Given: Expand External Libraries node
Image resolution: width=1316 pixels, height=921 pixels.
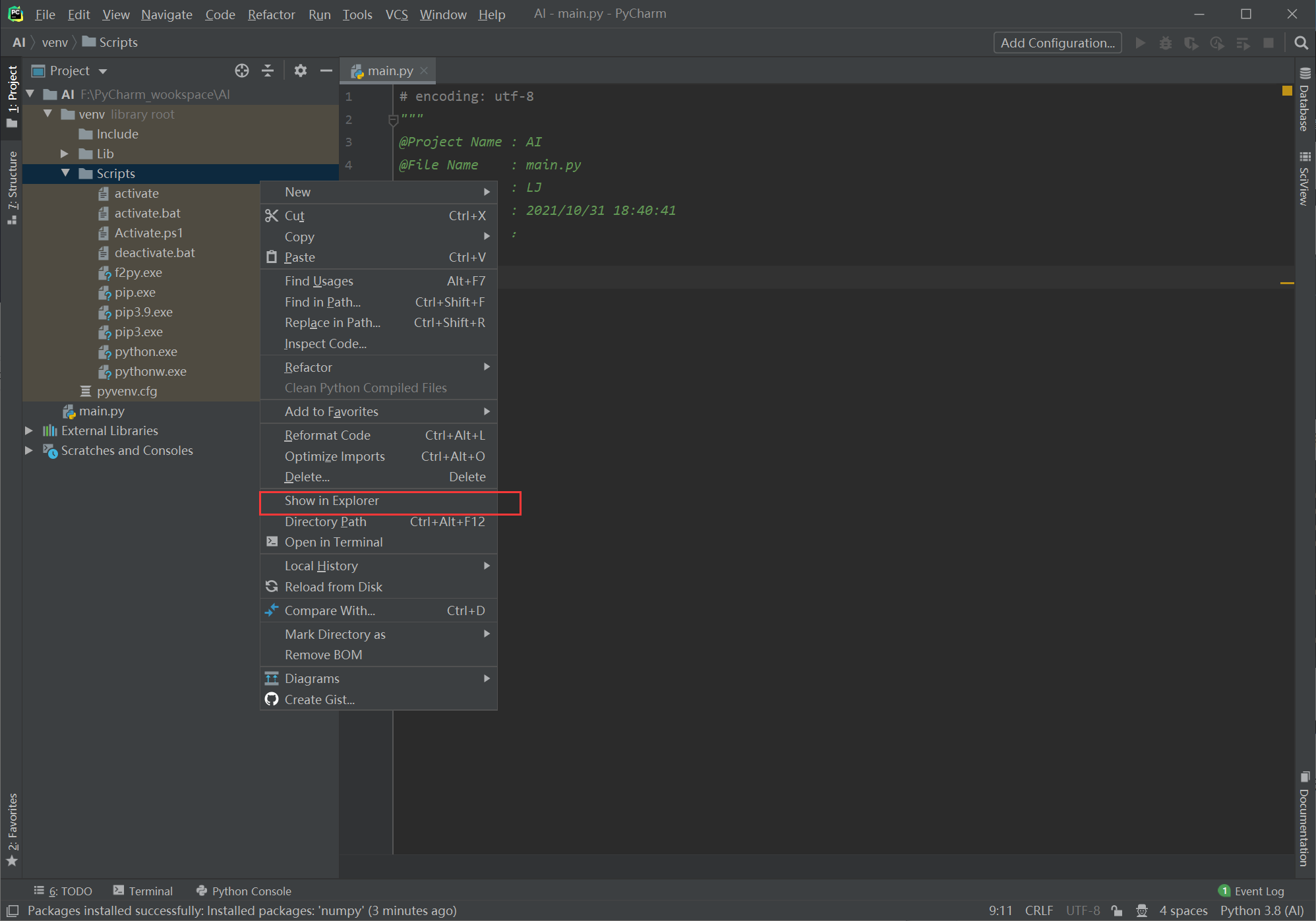Looking at the screenshot, I should (x=29, y=431).
